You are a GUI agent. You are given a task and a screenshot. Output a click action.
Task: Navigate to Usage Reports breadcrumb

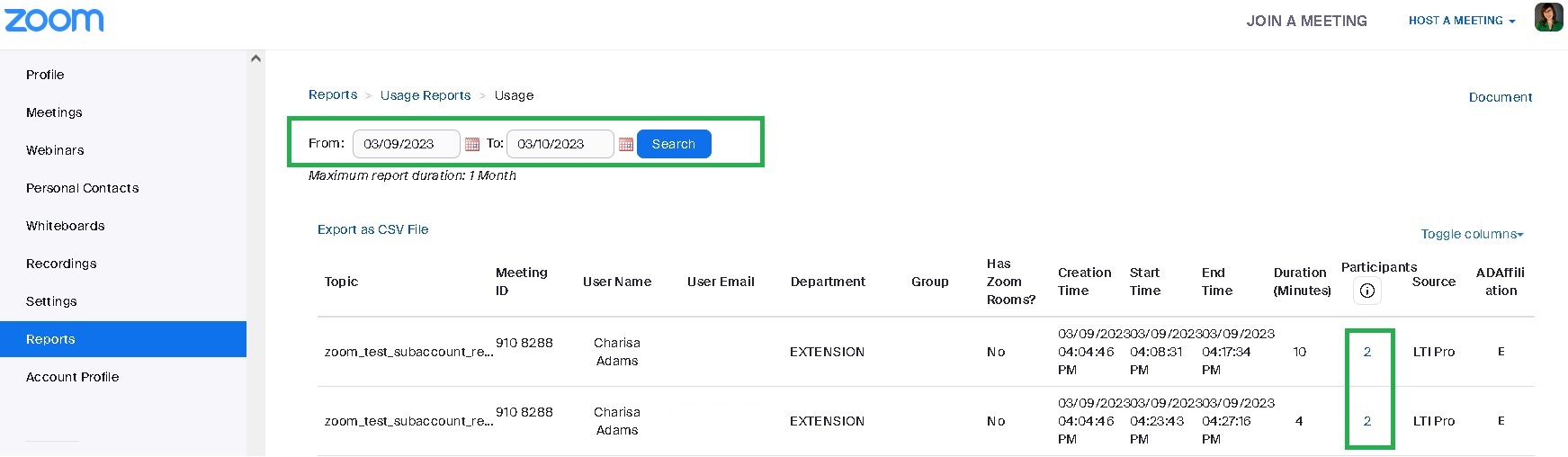tap(426, 95)
